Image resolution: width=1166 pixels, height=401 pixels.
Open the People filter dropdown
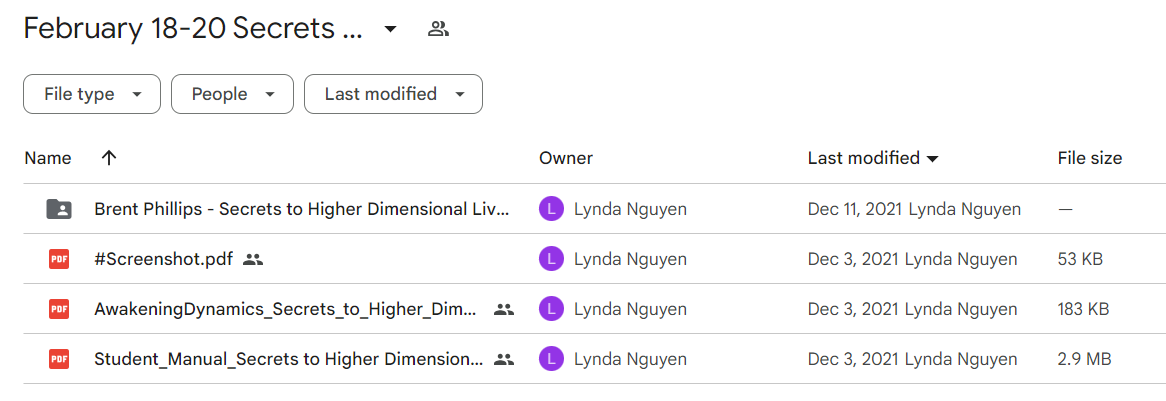232,94
